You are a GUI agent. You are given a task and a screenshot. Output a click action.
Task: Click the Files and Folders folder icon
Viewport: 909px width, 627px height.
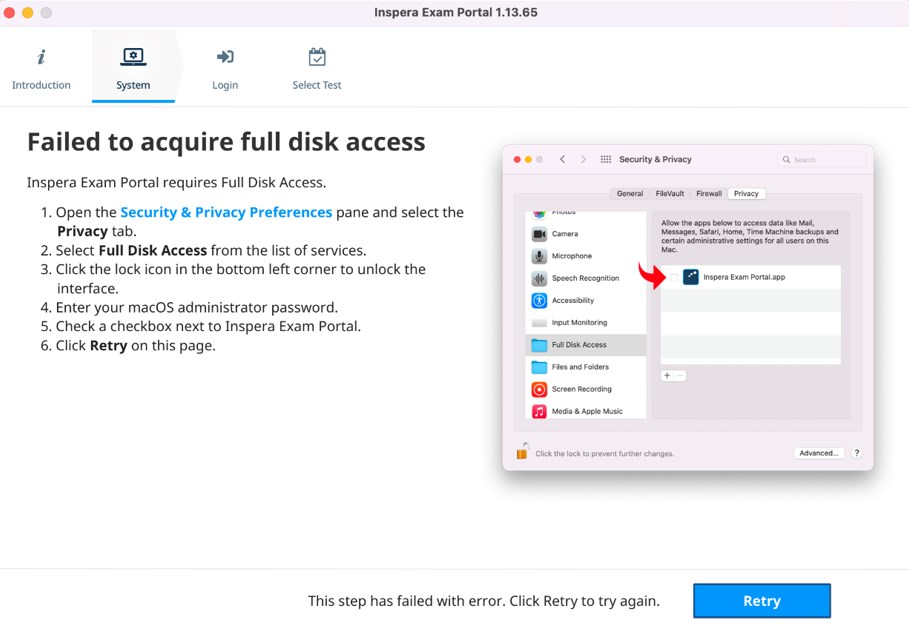tap(539, 367)
